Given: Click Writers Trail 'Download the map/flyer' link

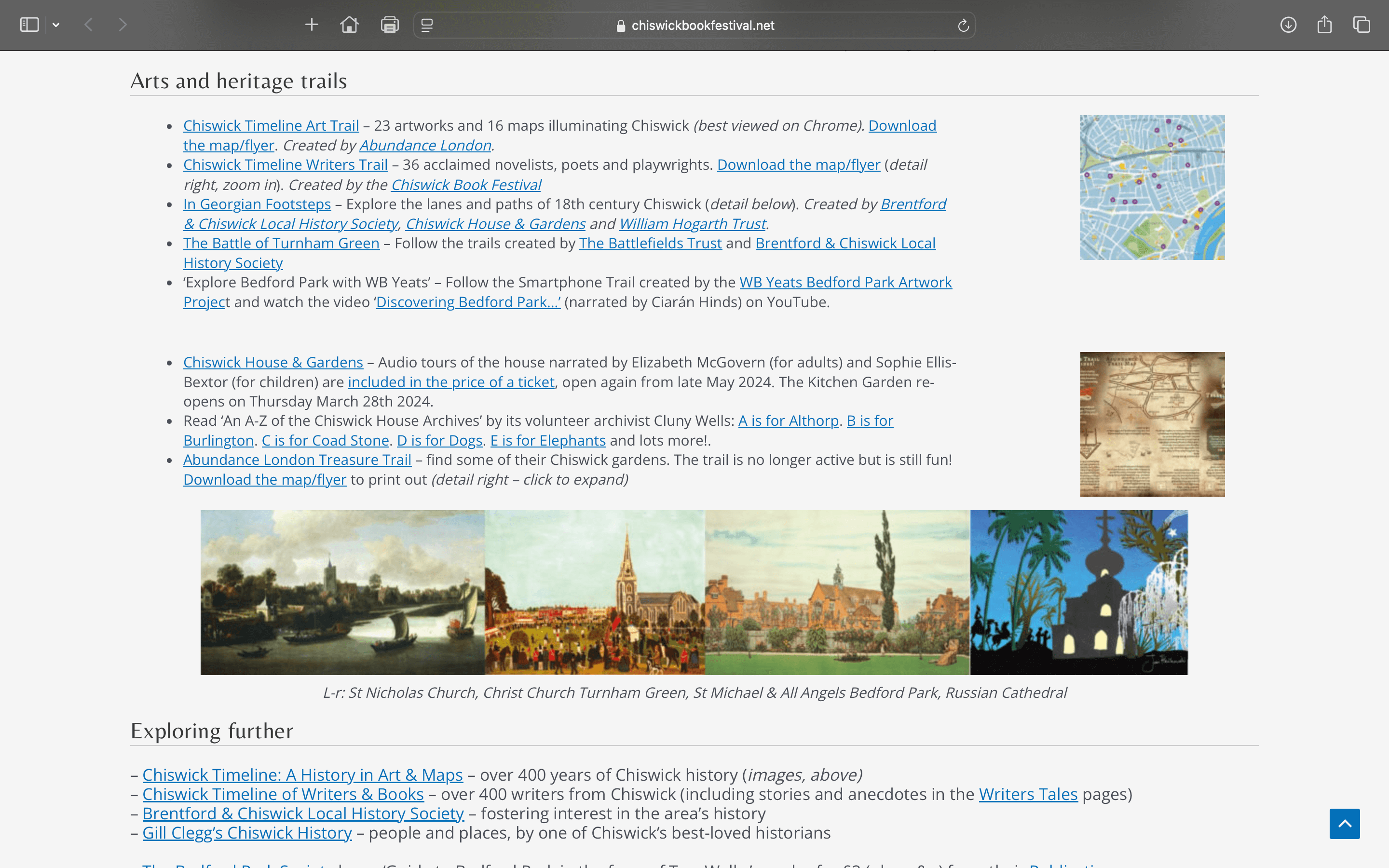Looking at the screenshot, I should [x=798, y=165].
